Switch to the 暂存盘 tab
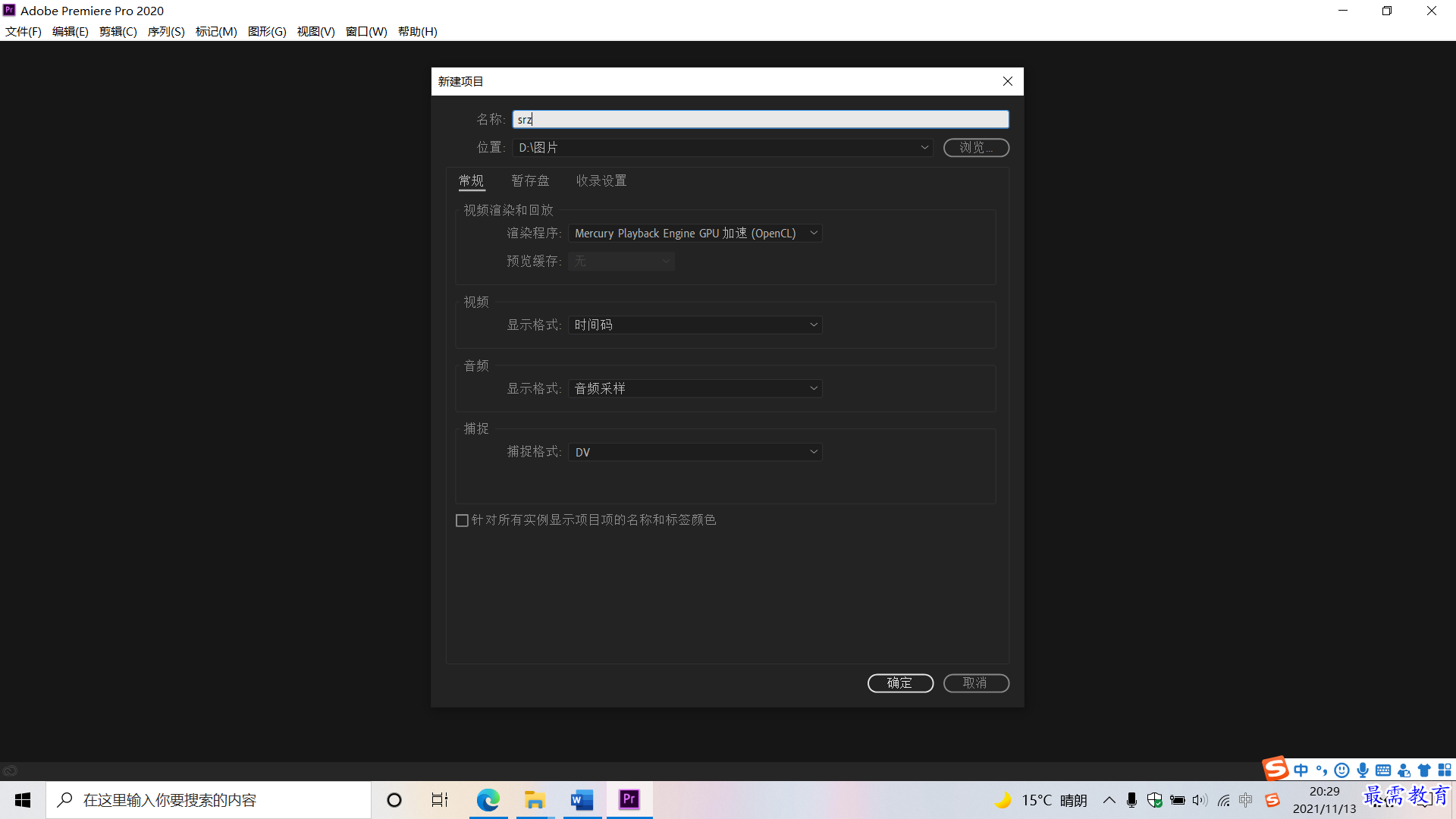Screen dimensions: 1456x819 click(530, 180)
